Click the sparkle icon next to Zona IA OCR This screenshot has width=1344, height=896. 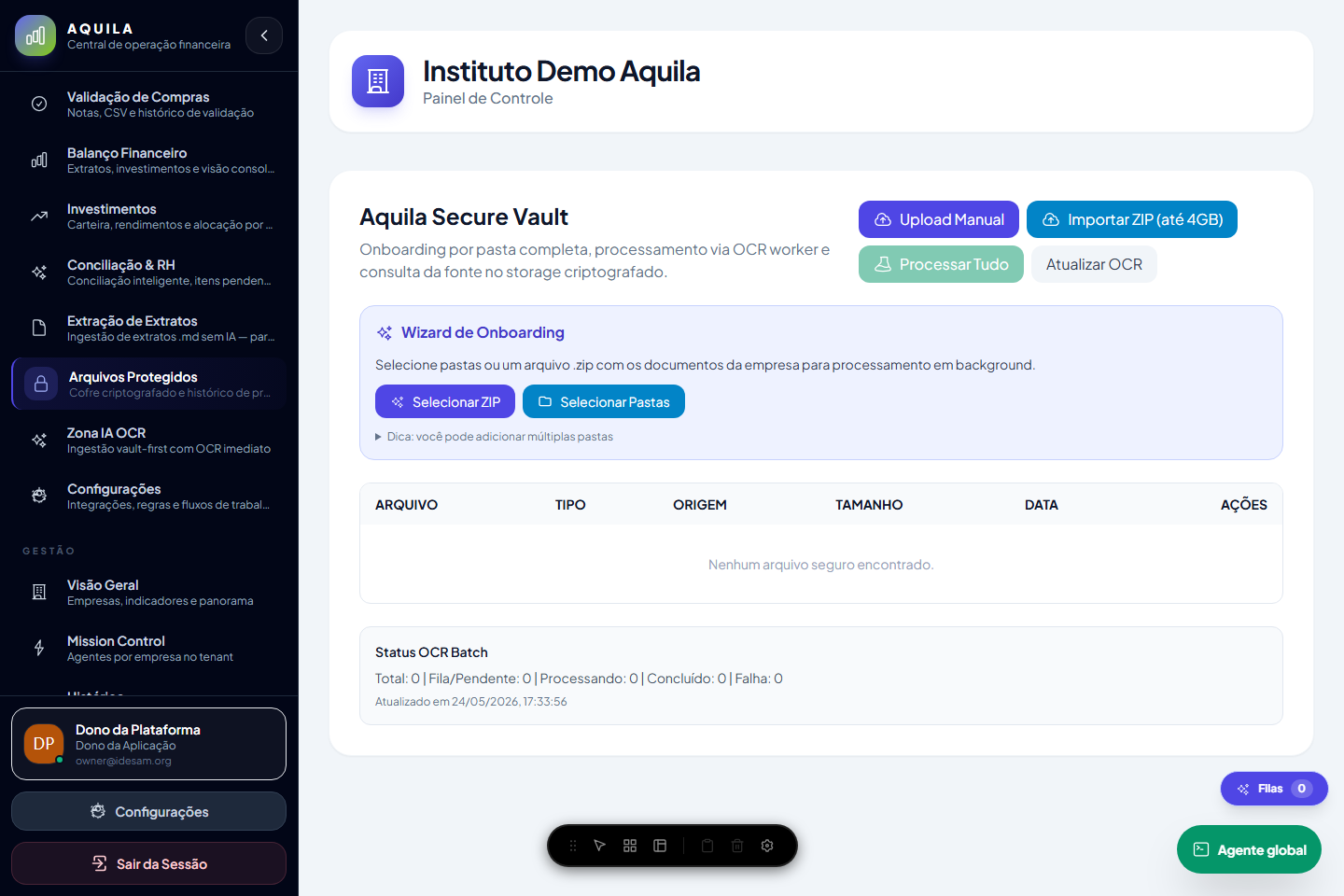(39, 440)
